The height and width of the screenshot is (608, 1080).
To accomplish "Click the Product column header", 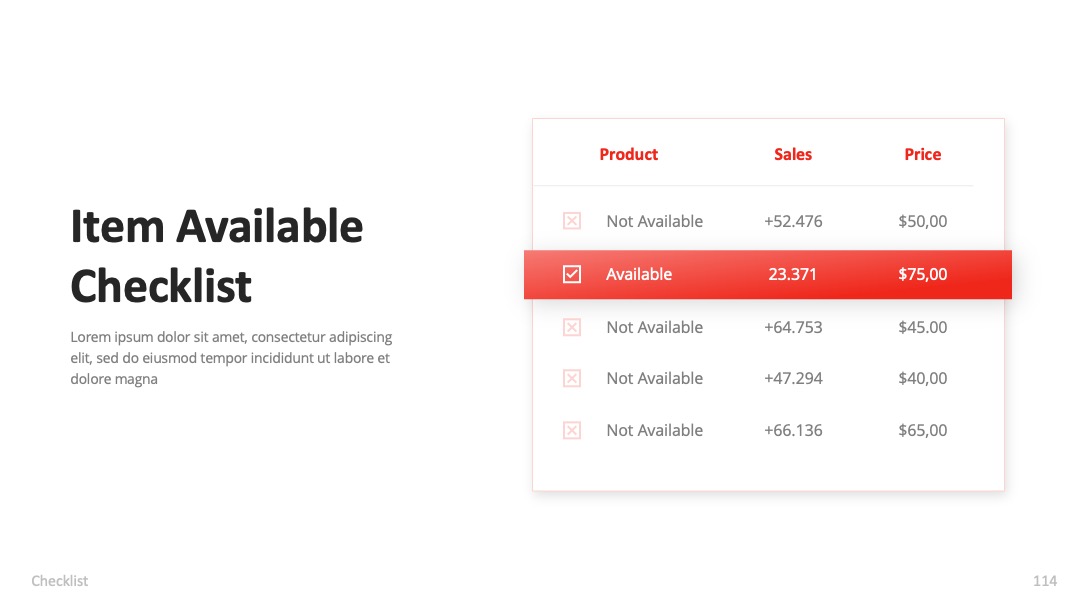I will tap(628, 154).
